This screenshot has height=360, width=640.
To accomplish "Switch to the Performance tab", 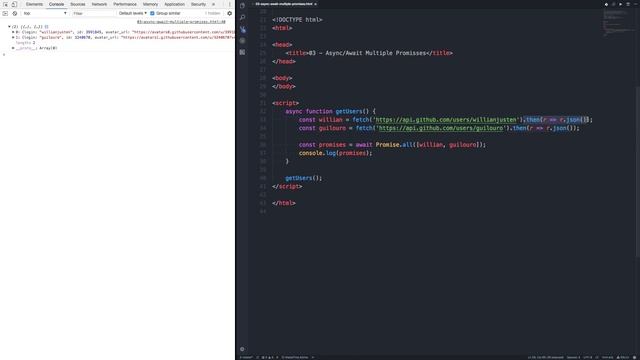I will point(125,4).
